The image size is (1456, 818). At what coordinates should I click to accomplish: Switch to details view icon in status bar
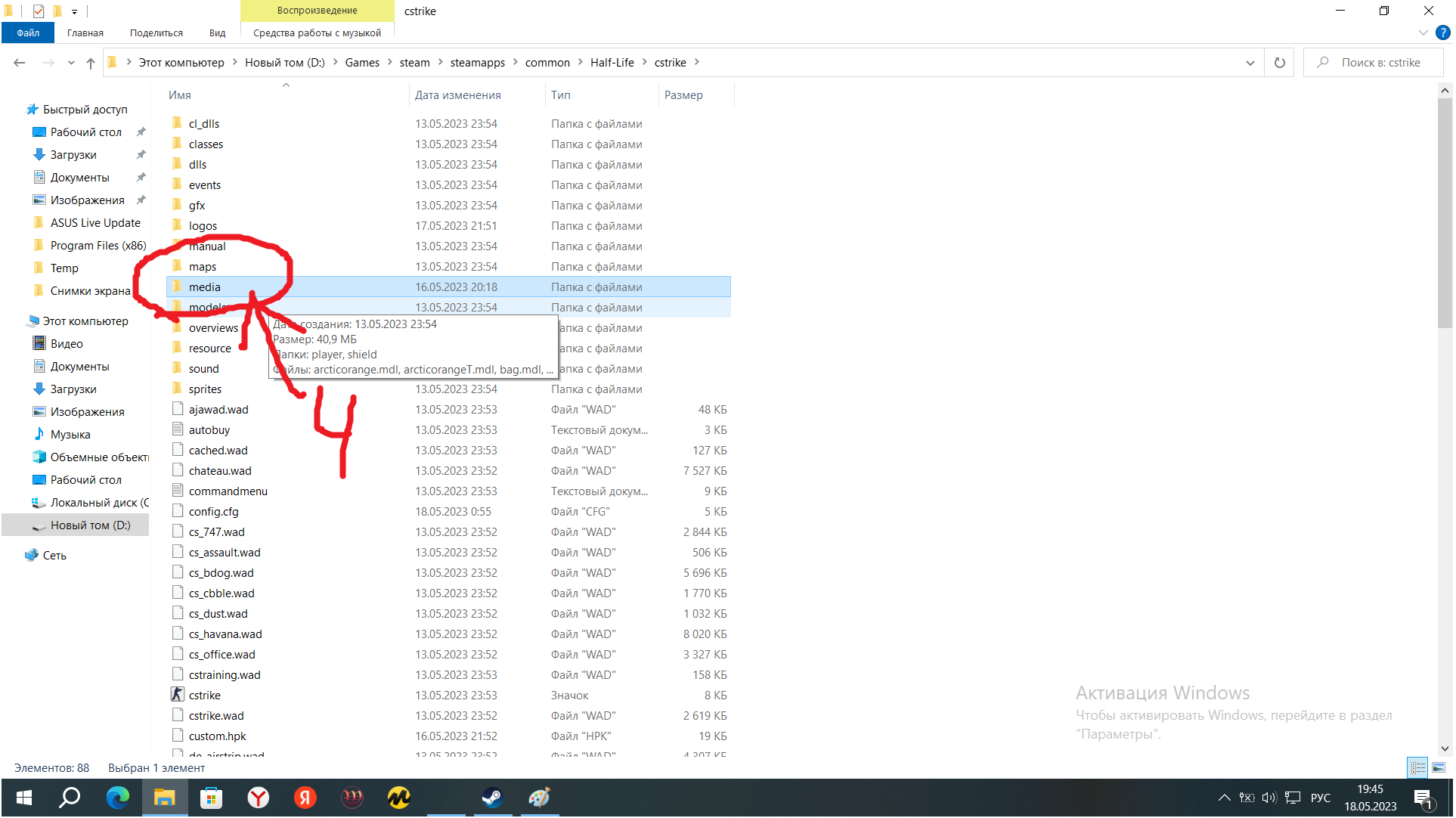(1419, 769)
